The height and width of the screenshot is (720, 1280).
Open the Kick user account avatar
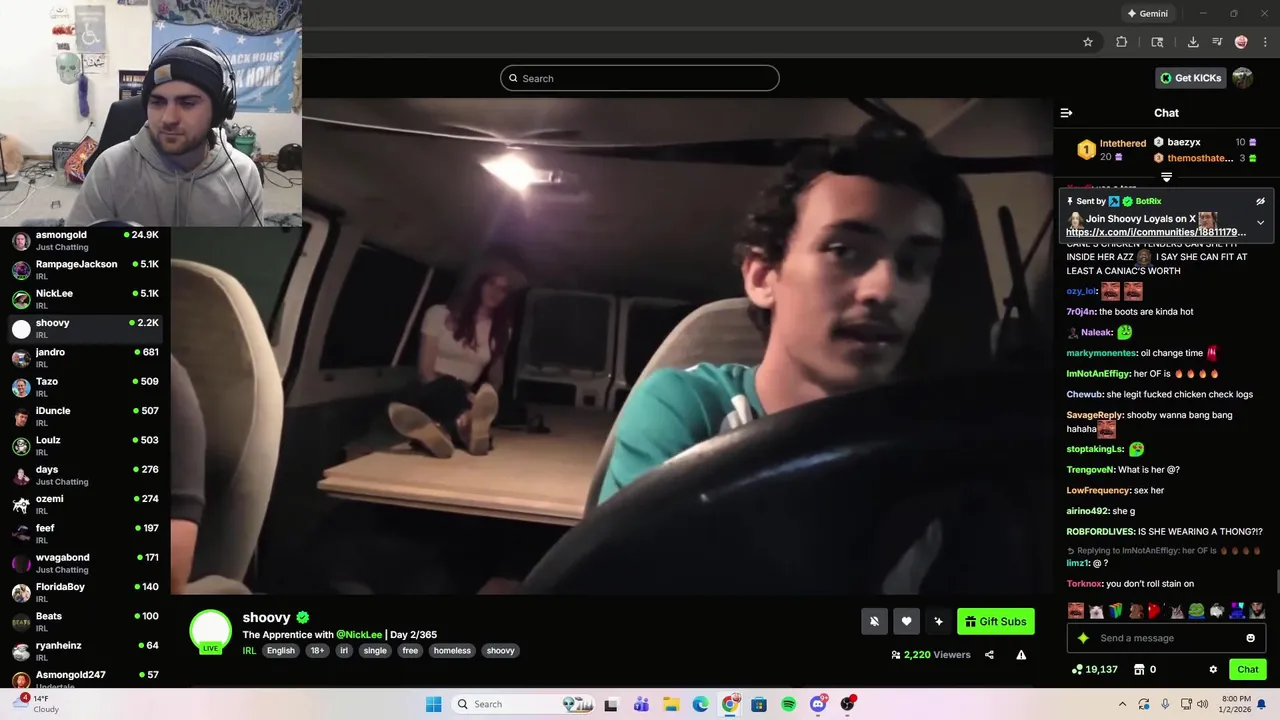point(1242,78)
